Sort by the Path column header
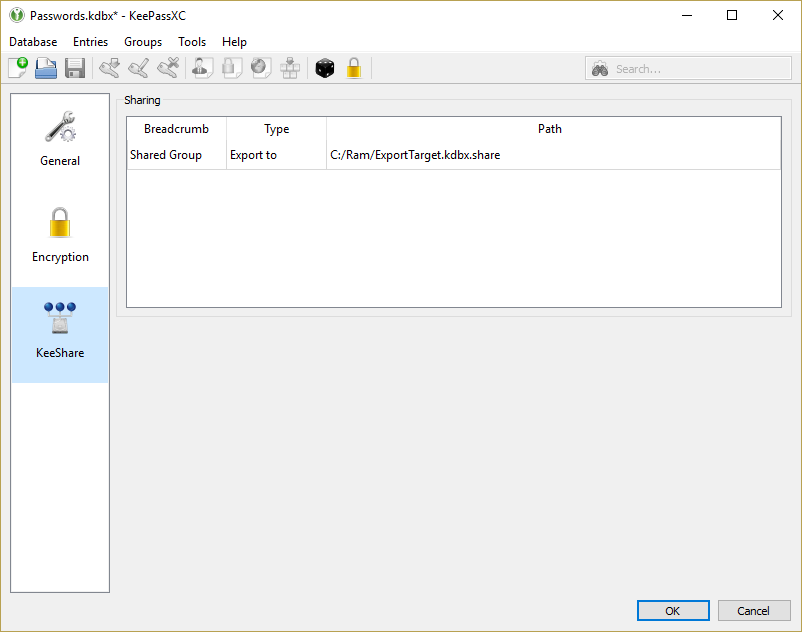The height and width of the screenshot is (632, 802). [550, 129]
